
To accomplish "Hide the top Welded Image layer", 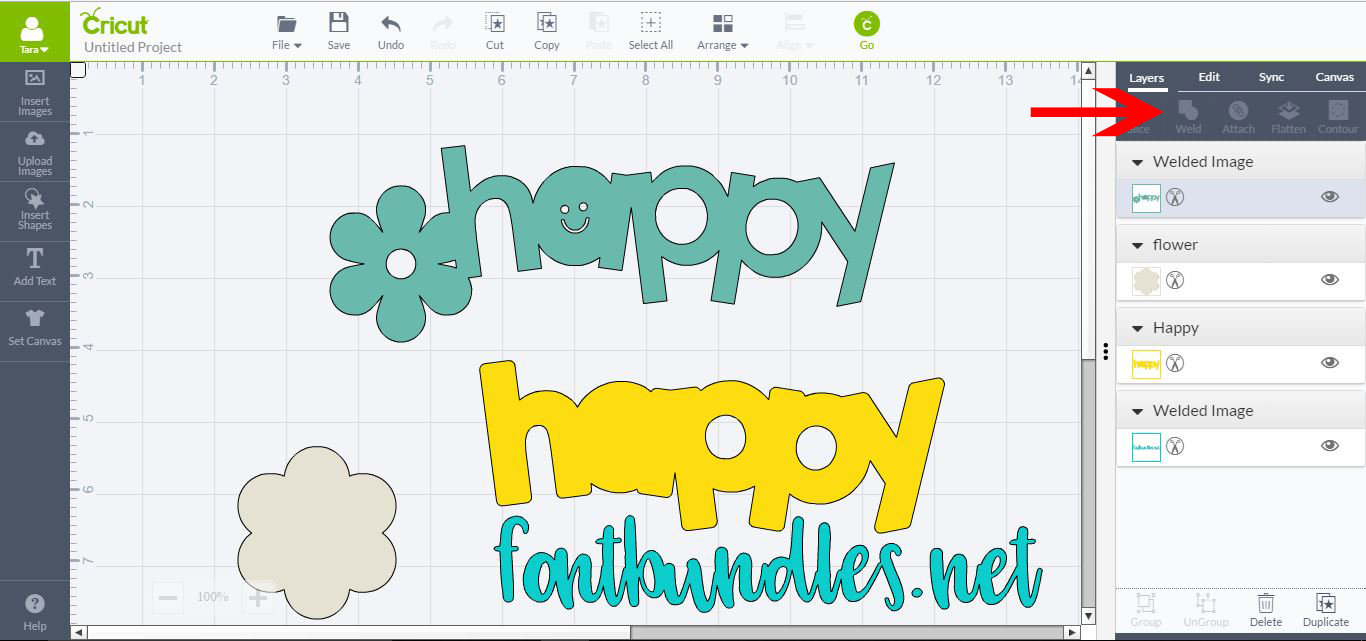I will 1329,197.
